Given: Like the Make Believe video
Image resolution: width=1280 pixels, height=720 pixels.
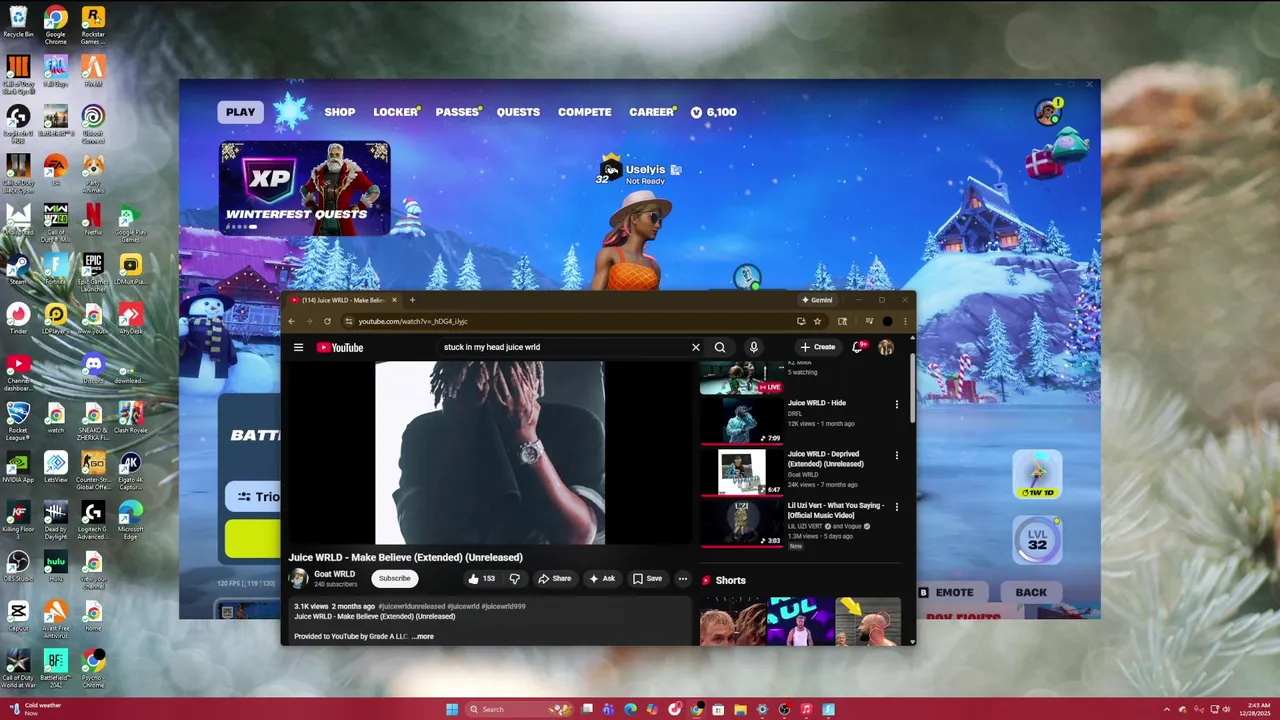Looking at the screenshot, I should [482, 578].
